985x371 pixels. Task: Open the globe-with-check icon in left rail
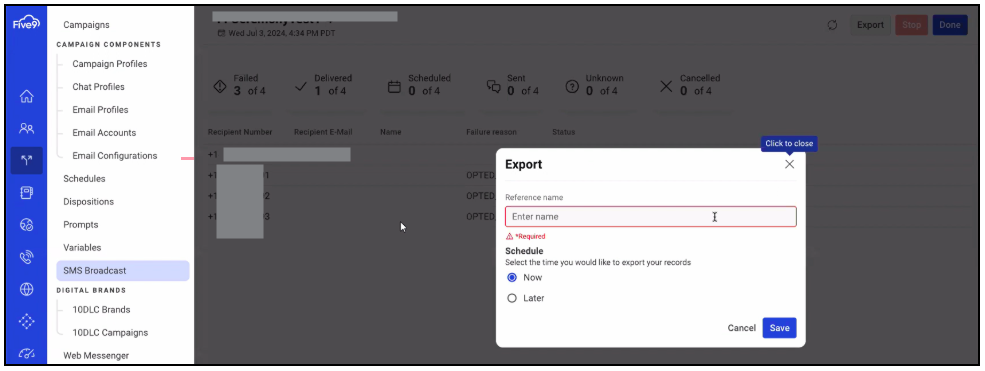pos(26,225)
